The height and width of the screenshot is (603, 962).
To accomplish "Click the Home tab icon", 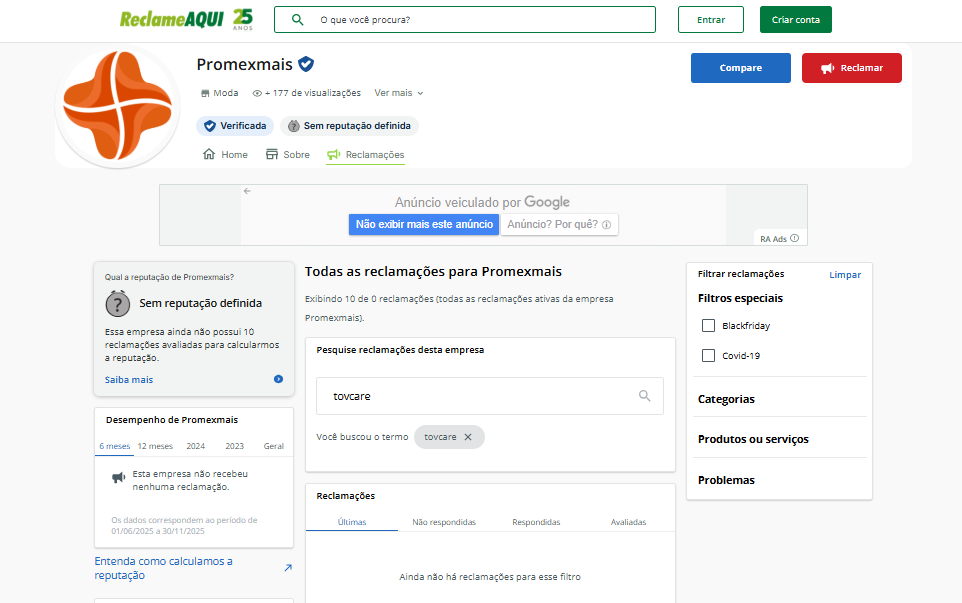I will coord(207,154).
